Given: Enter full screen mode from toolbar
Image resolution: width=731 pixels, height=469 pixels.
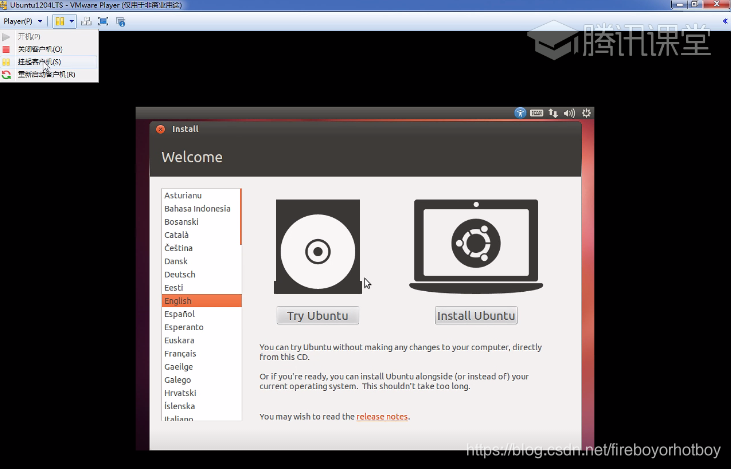Looking at the screenshot, I should 103,21.
